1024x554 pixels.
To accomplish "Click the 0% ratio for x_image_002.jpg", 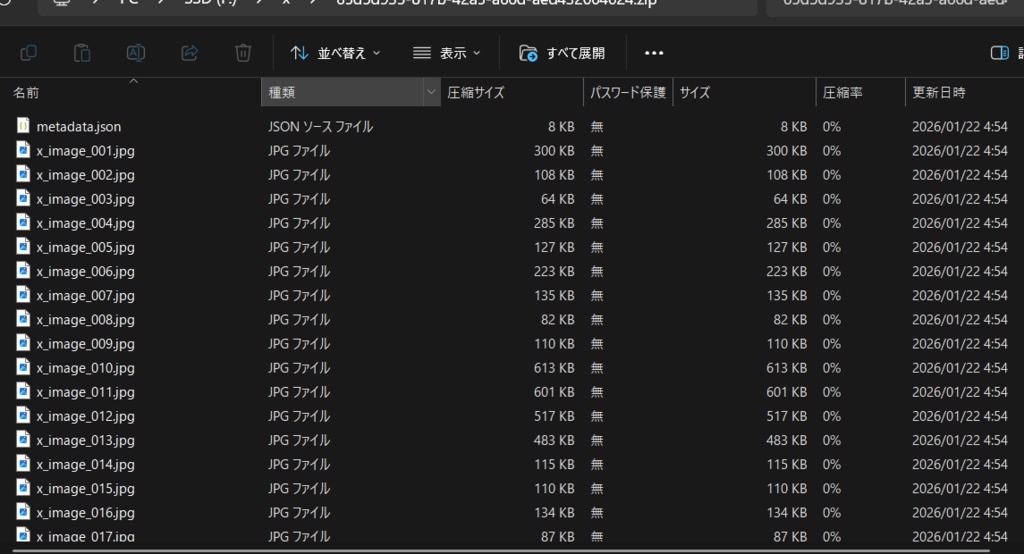I will [831, 175].
